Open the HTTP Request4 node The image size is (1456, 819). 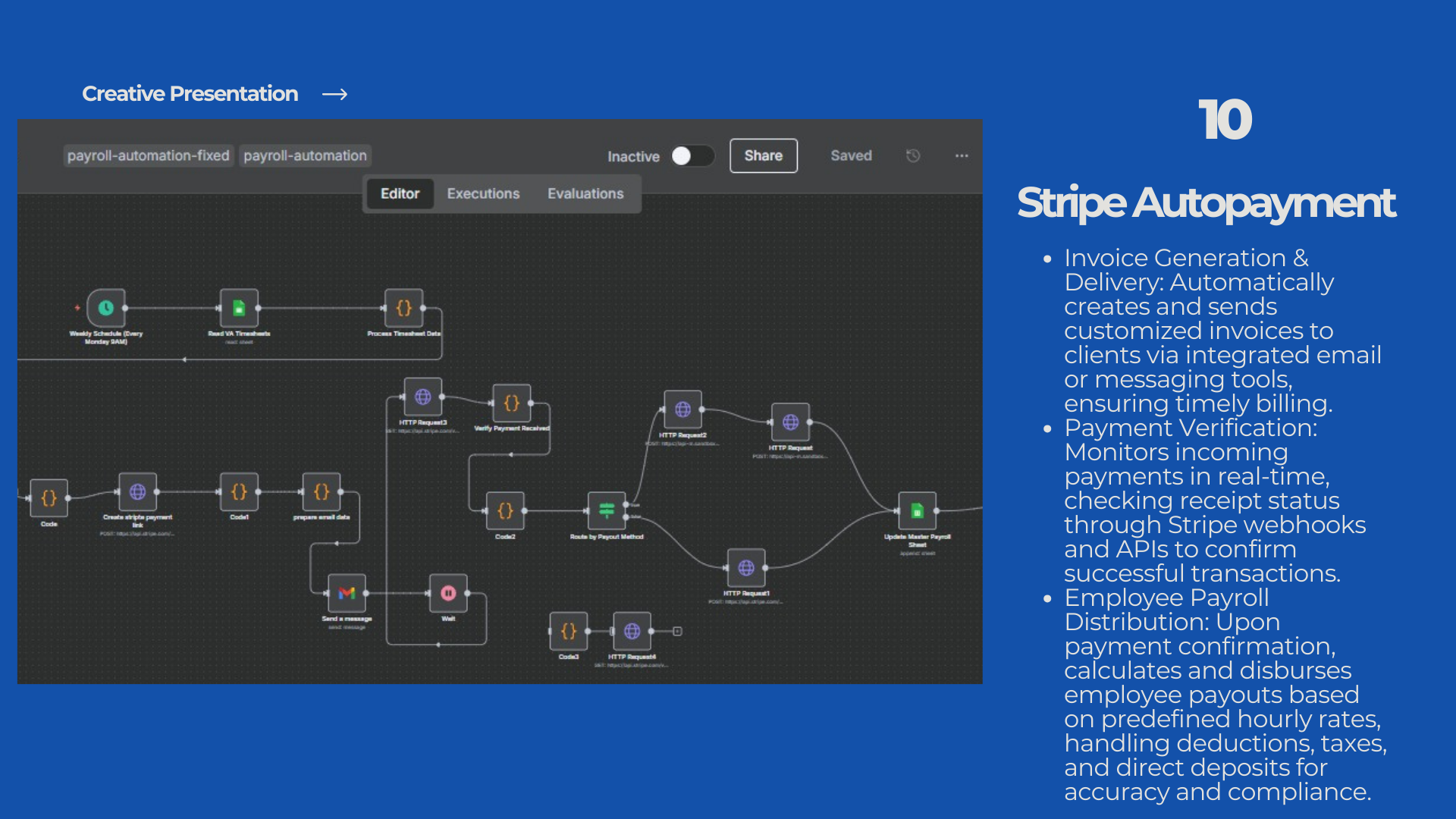click(632, 631)
